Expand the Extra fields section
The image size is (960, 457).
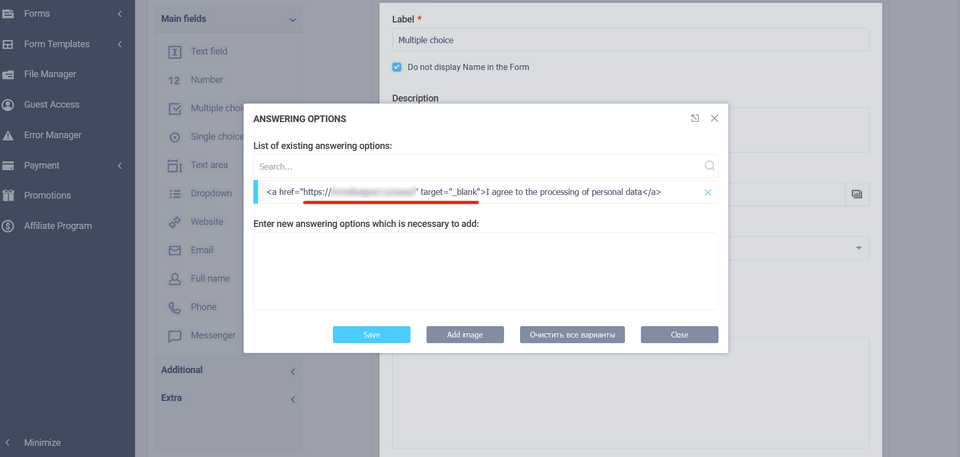pos(293,399)
